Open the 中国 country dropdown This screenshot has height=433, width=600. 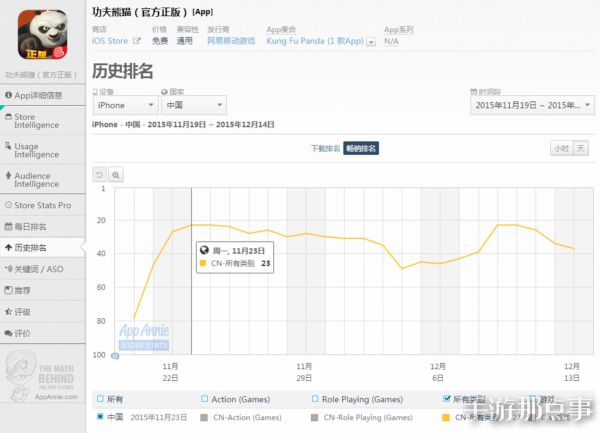194,105
